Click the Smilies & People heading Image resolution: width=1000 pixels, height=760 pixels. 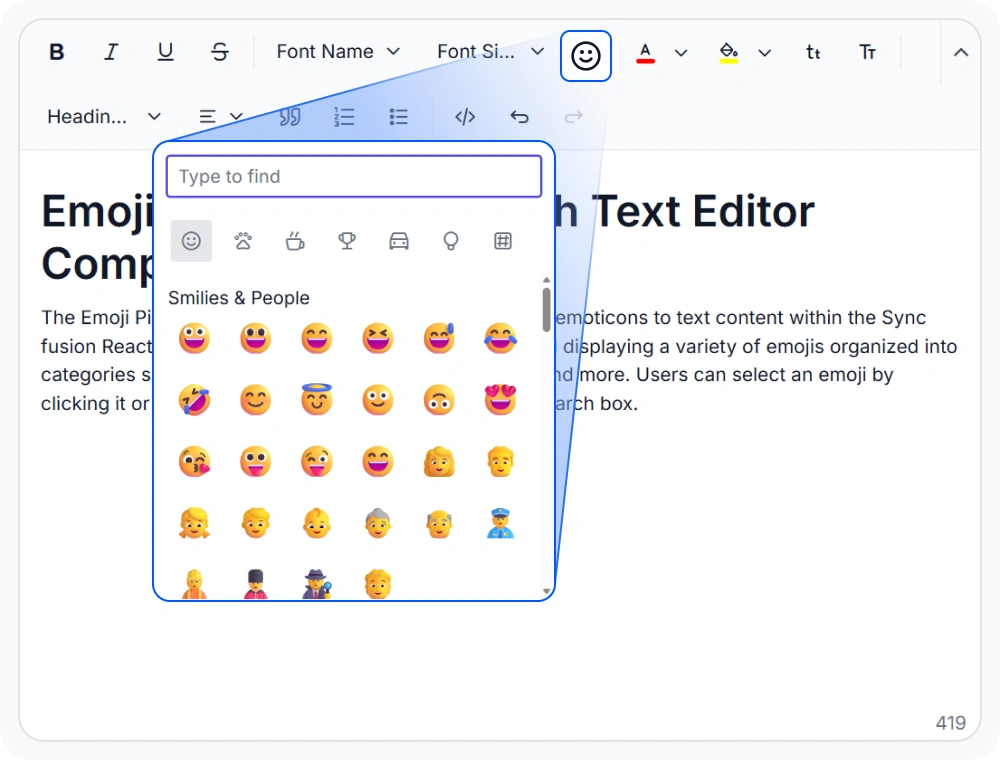239,298
